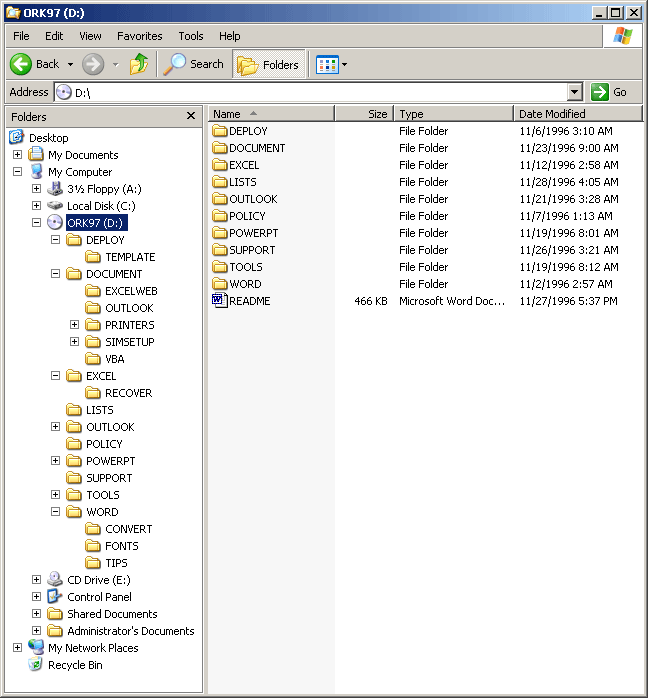This screenshot has width=648, height=698.
Task: Click the green Back arrow icon
Action: click(20, 65)
